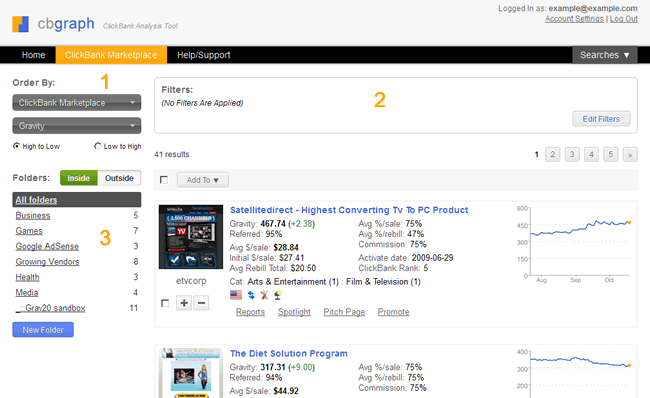Open Spotlight for Satellitedirect
This screenshot has height=398, width=650.
294,312
